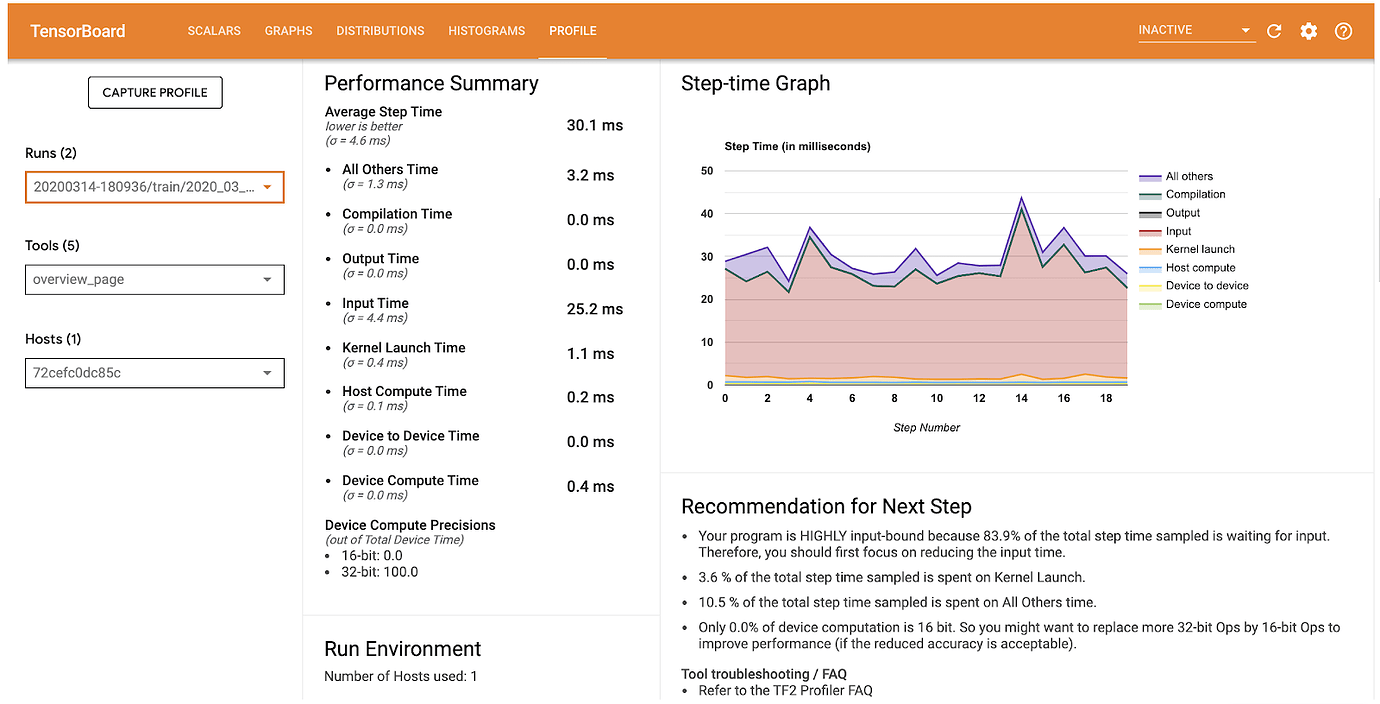
Task: Open the overview_page Tools dropdown
Action: coord(154,279)
